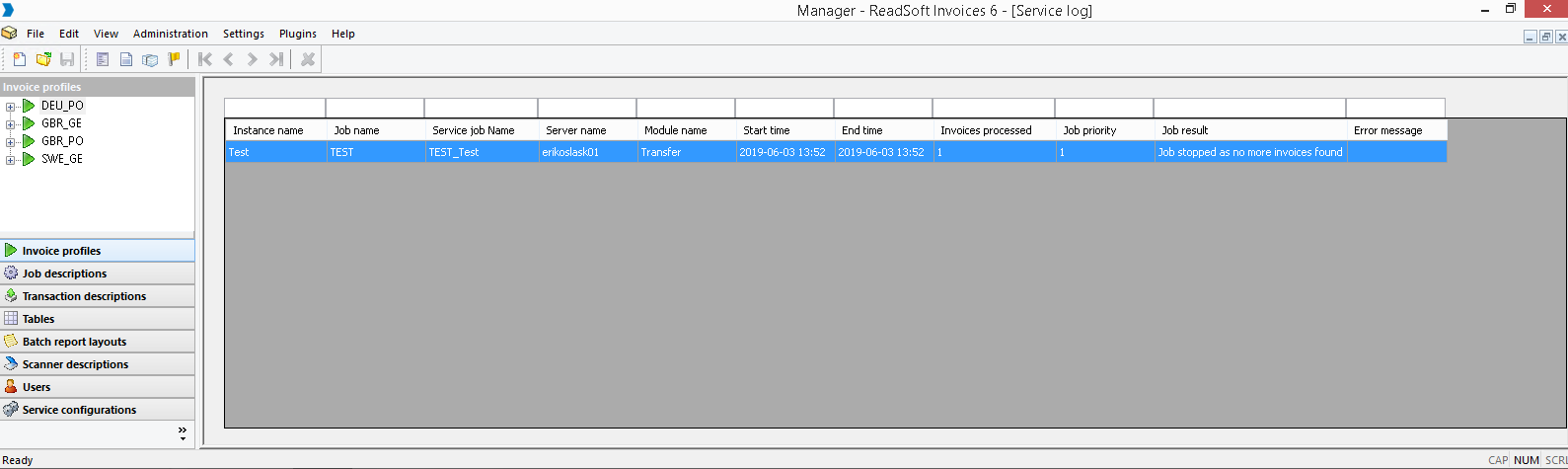The image size is (1568, 469).
Task: Click the TEST_Test service job cell
Action: [481, 152]
